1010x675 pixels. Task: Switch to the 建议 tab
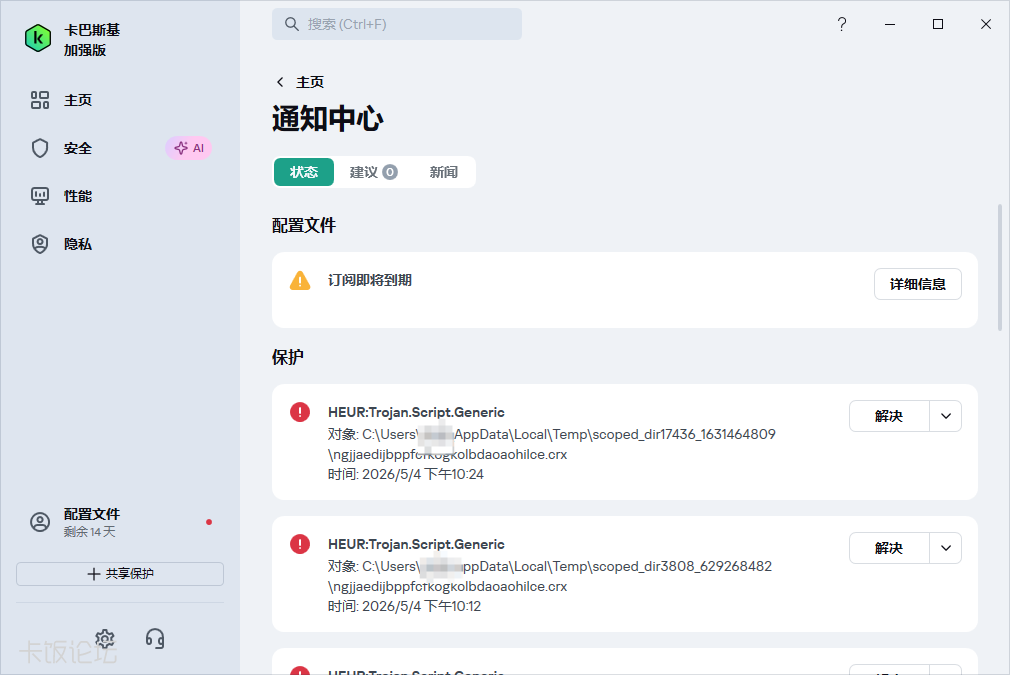(x=374, y=172)
